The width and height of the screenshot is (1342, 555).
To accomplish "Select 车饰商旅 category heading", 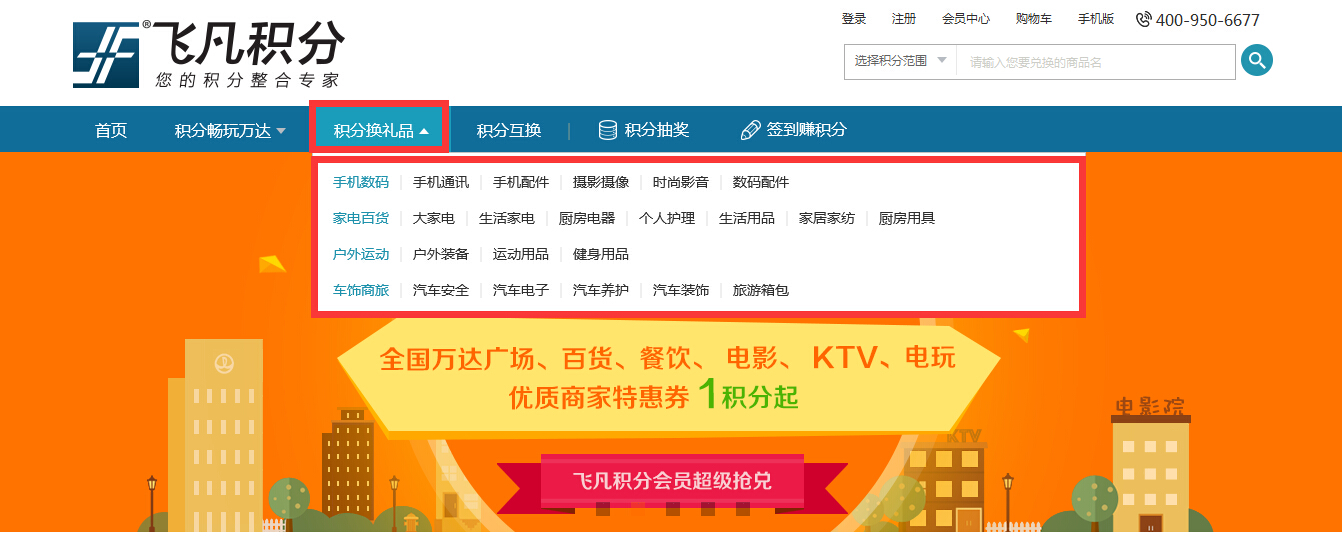I will [361, 290].
